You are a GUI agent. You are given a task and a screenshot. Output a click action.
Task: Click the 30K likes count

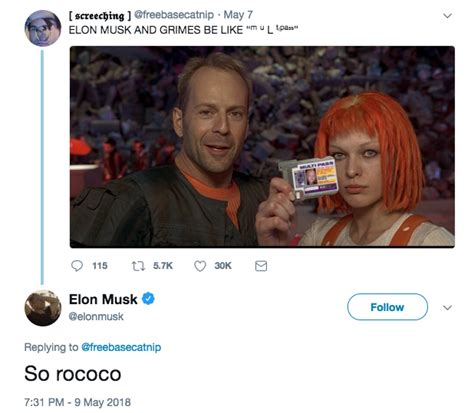point(223,266)
